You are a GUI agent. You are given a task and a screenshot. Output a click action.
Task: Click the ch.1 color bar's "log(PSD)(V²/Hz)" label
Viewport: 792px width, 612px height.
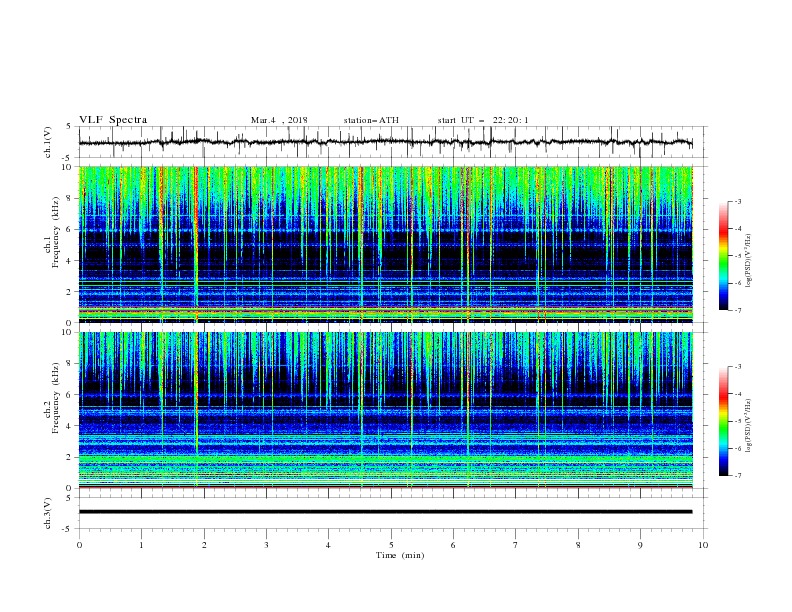coord(749,261)
